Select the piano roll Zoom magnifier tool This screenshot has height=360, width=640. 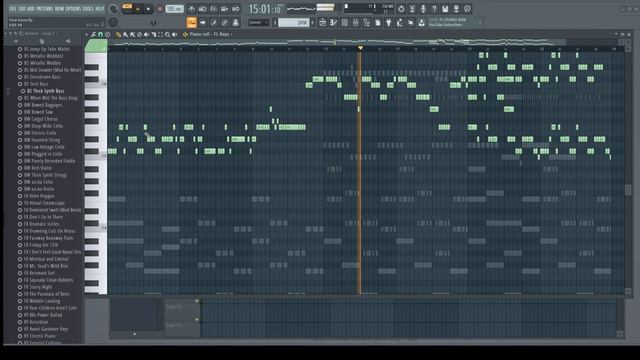click(x=168, y=35)
